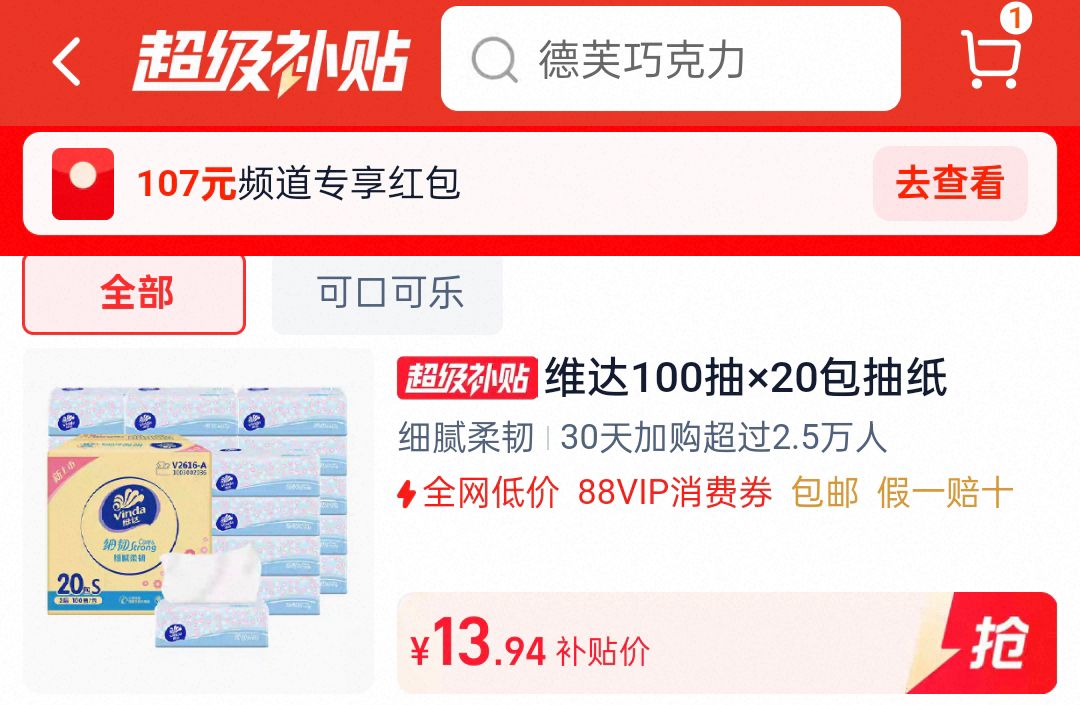Click the 德芙巧克力 search field
Screen dimensions: 1080x705
(x=670, y=59)
